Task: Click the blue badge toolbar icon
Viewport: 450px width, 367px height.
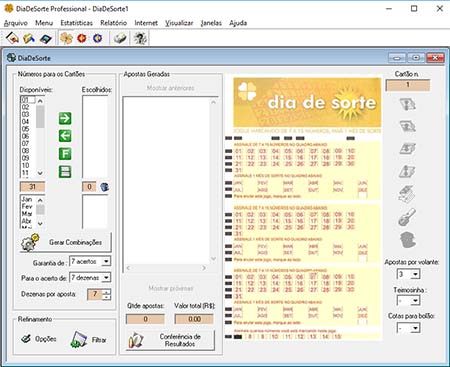Action: click(97, 38)
